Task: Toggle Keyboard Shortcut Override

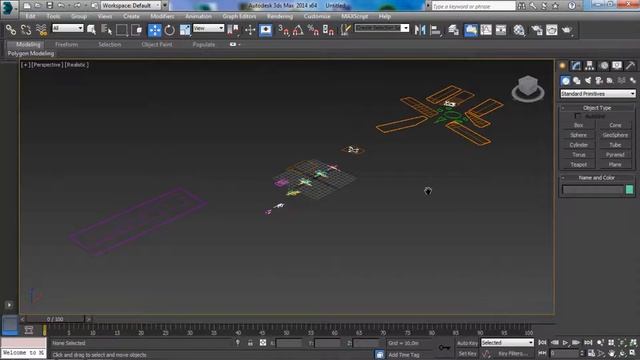Action: [266, 30]
